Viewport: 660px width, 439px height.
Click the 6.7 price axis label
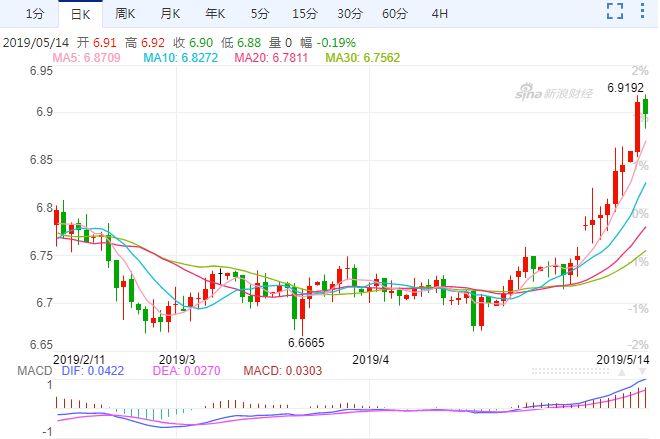click(45, 303)
